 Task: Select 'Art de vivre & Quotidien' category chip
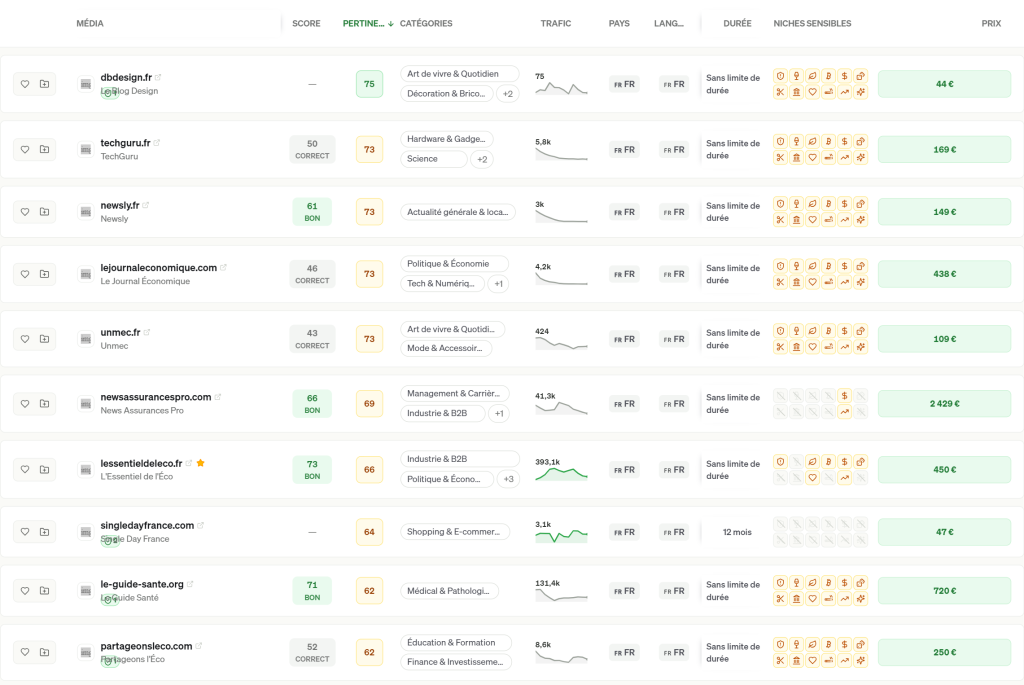point(460,74)
